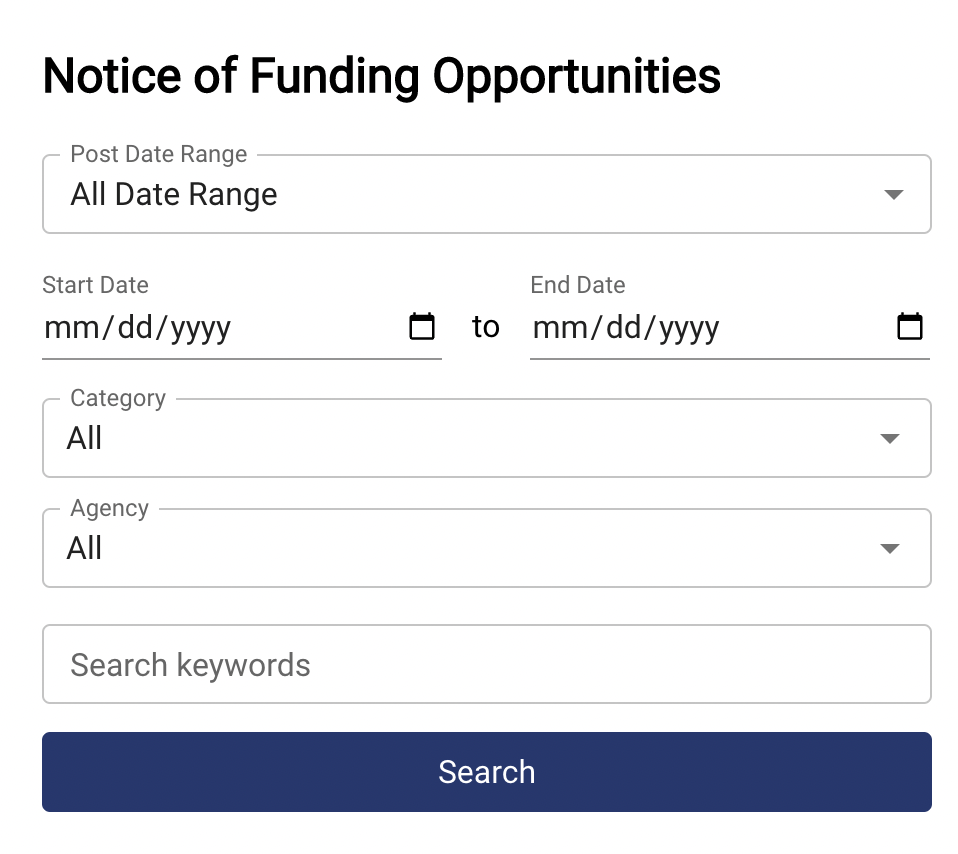Select the day segment of Start Date
This screenshot has height=854, width=958.
click(133, 328)
